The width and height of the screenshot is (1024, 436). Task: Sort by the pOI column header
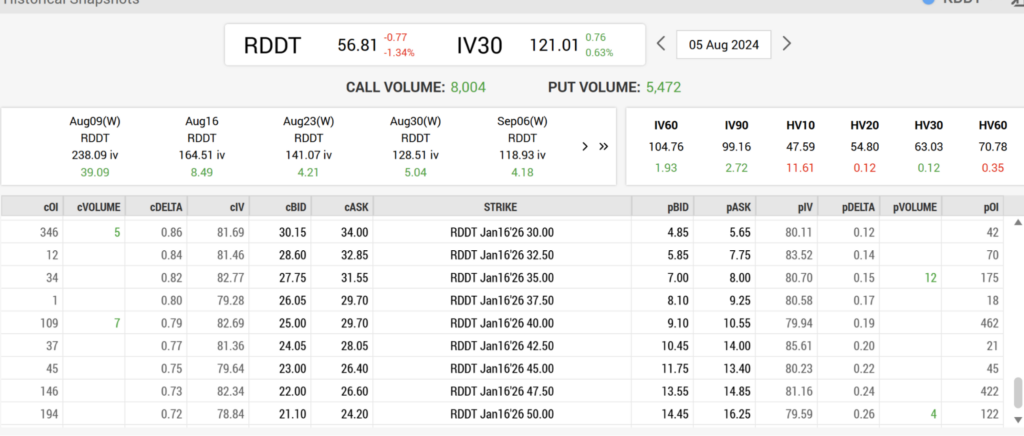pyautogui.click(x=973, y=207)
